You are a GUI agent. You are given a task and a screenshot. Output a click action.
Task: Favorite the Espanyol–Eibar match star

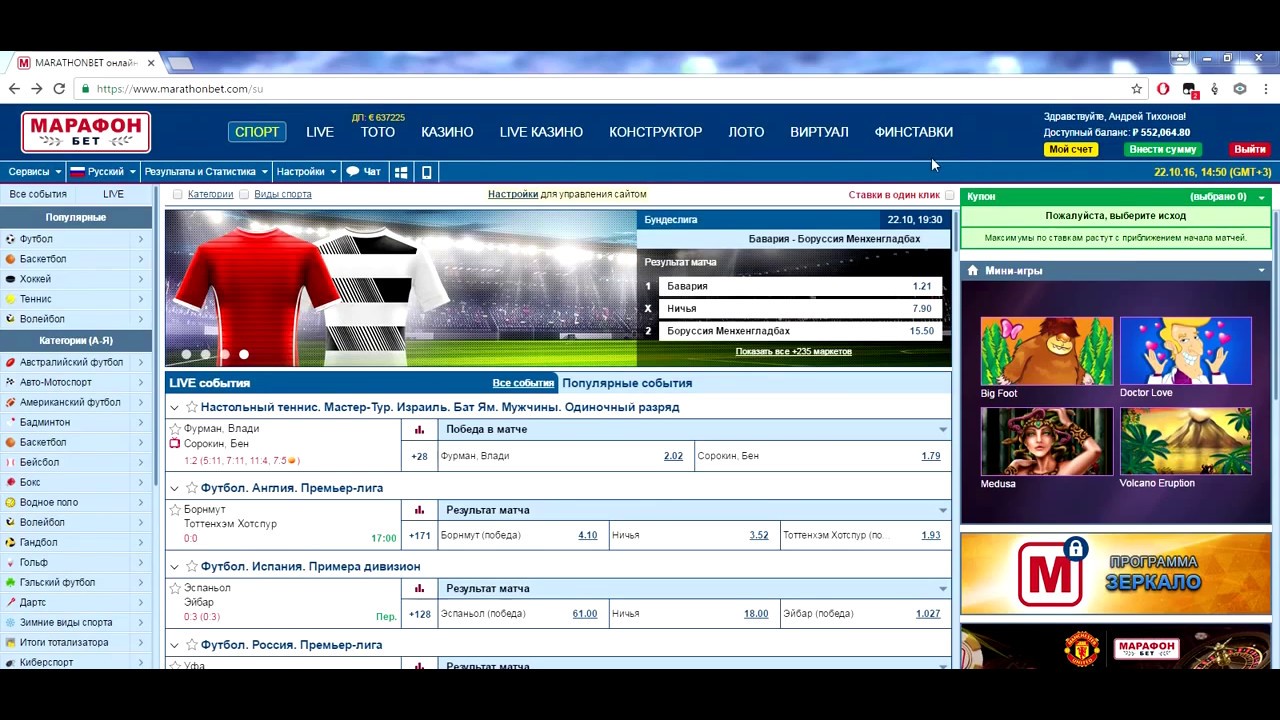point(175,589)
